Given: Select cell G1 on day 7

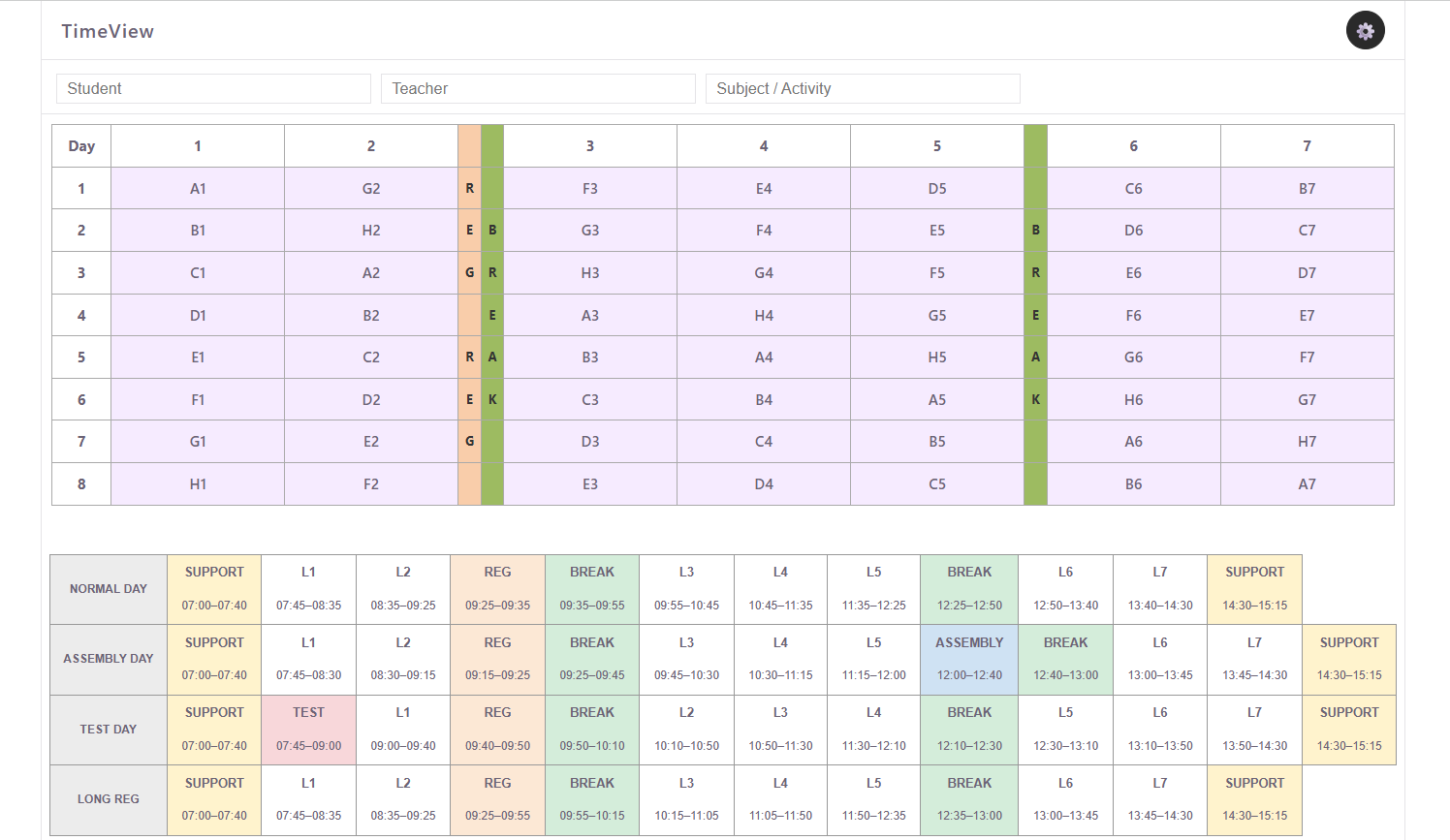Looking at the screenshot, I should point(198,442).
